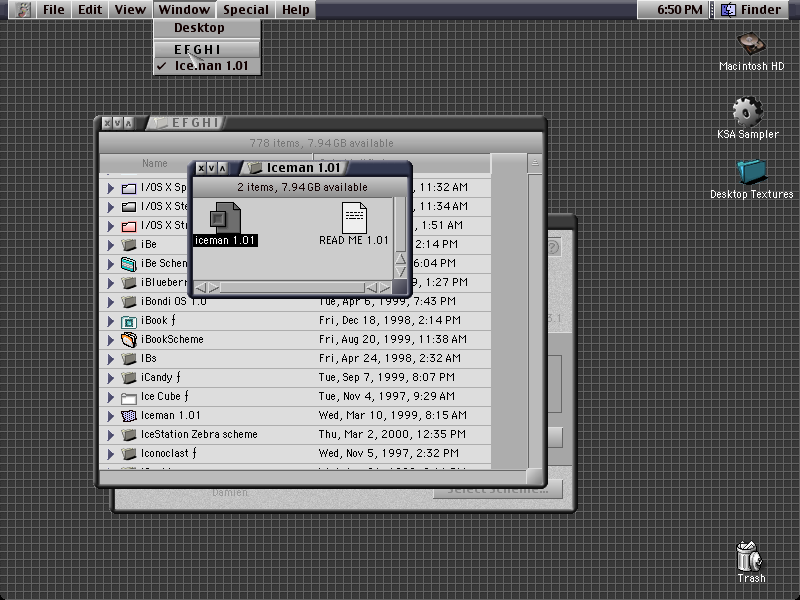Choose EFGHI in the Window menu

tap(207, 49)
